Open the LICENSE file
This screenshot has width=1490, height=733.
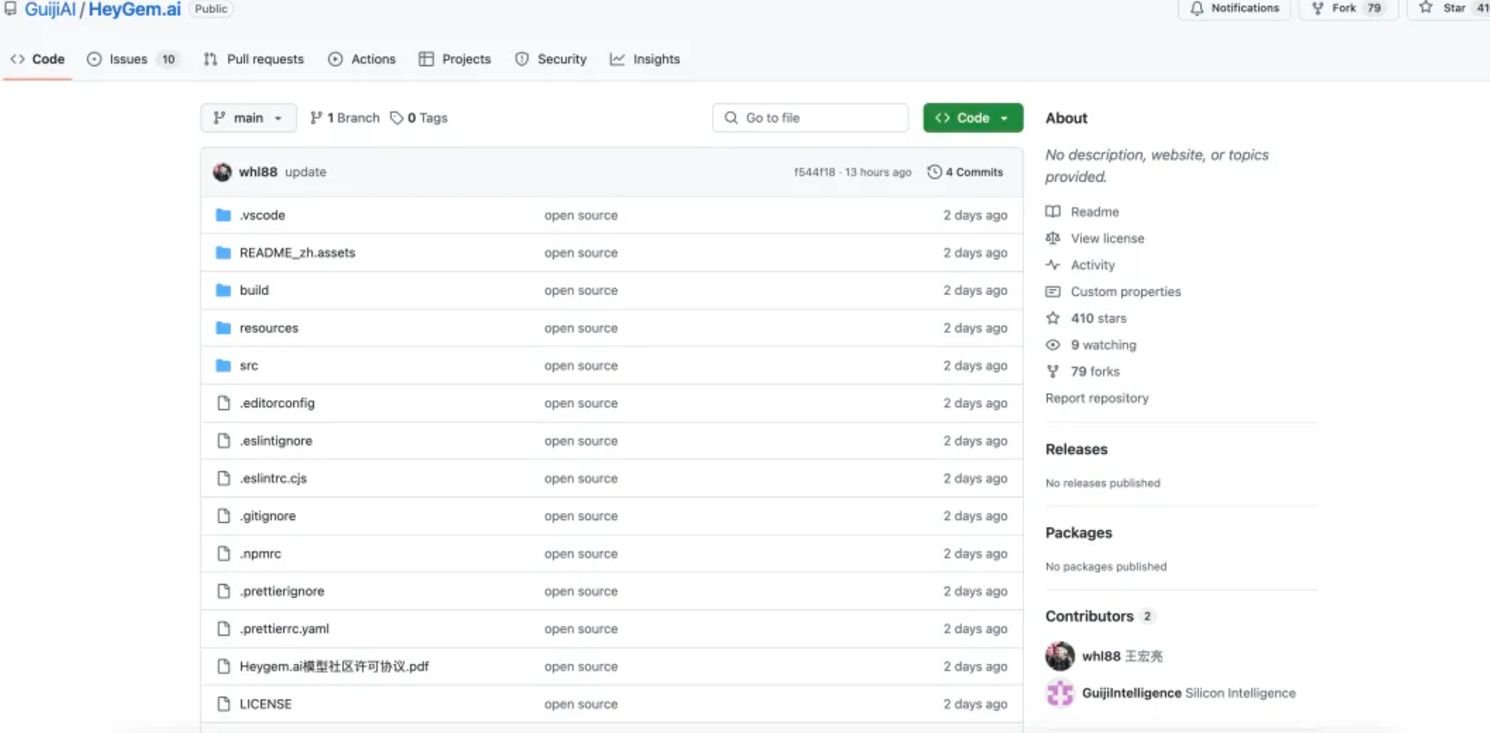(x=266, y=704)
